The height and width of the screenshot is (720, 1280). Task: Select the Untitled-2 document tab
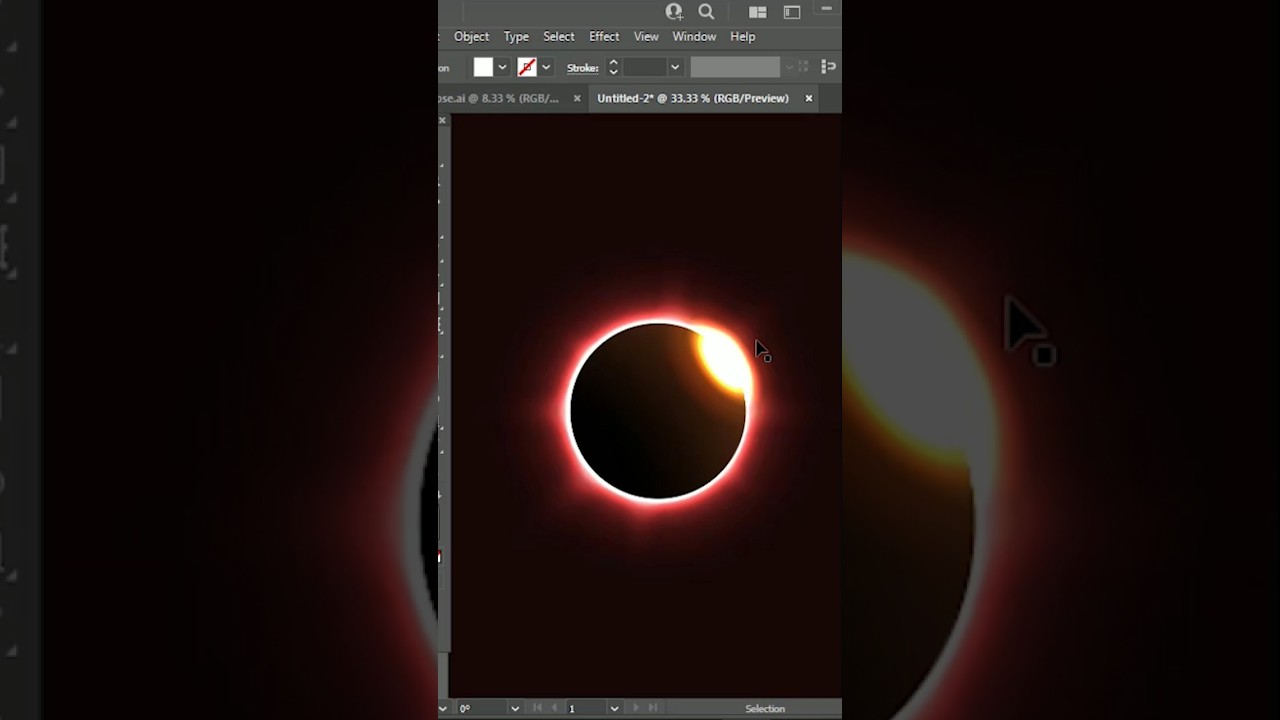click(693, 98)
